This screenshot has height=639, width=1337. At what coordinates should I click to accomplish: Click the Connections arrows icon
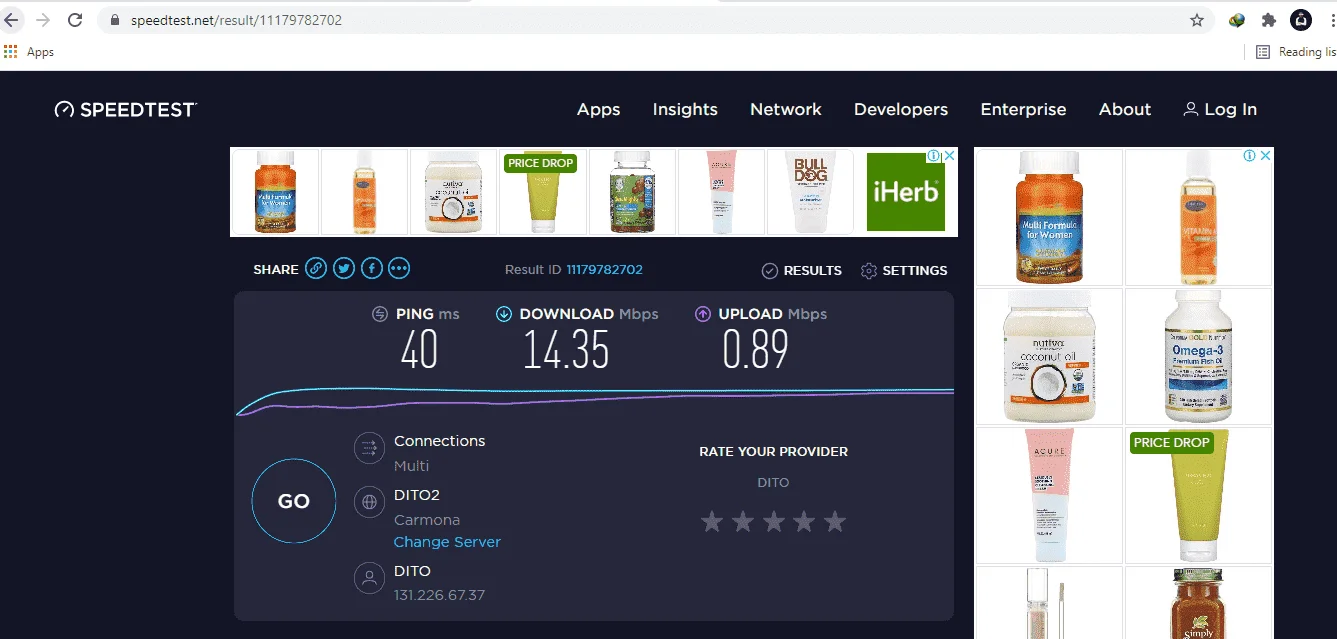(x=369, y=448)
